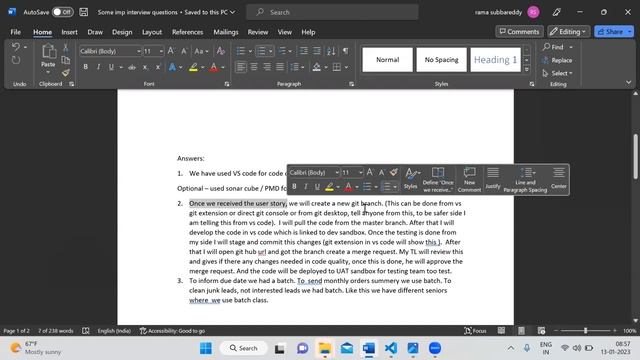Switch to the References tab

click(187, 32)
